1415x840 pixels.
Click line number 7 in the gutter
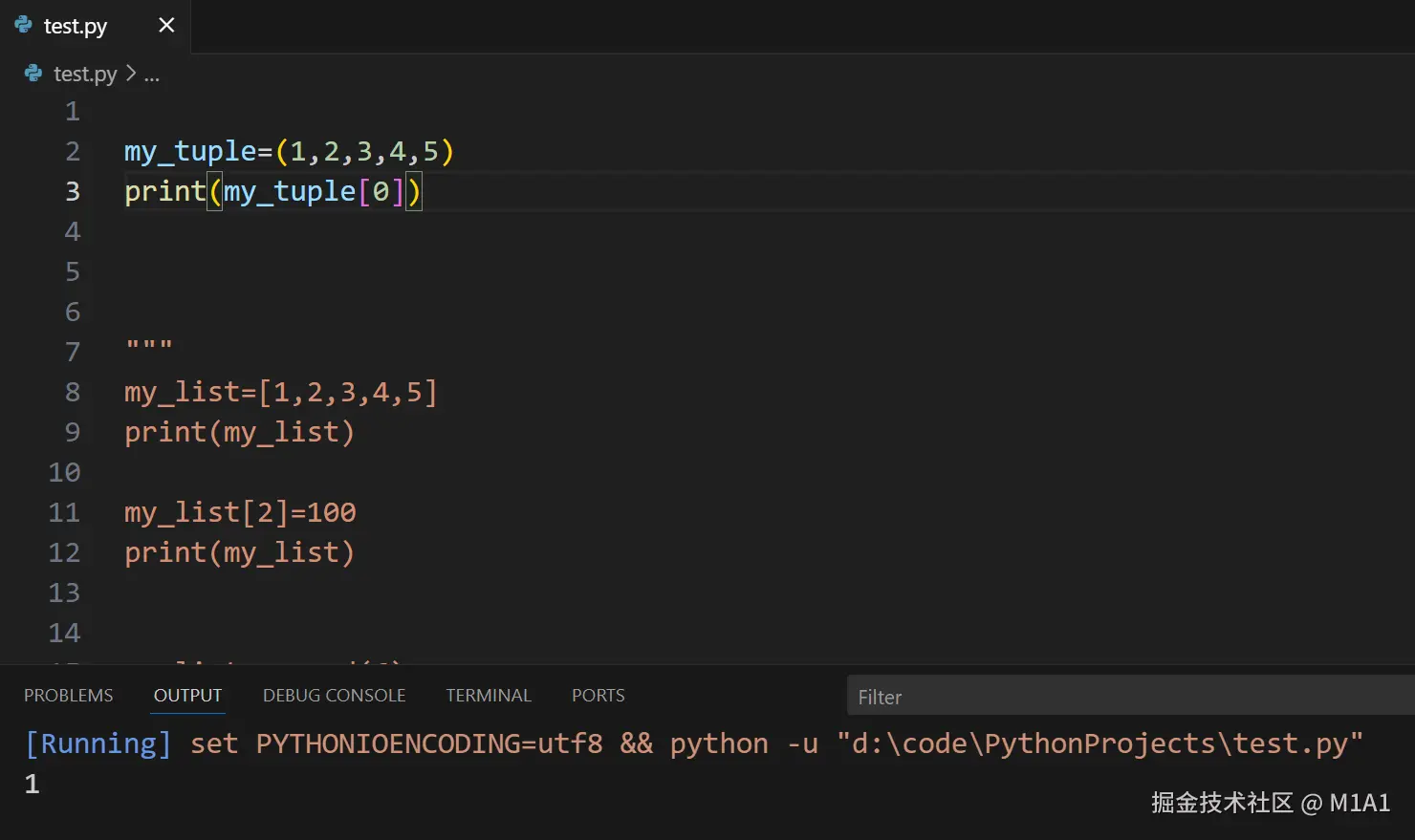tap(73, 352)
